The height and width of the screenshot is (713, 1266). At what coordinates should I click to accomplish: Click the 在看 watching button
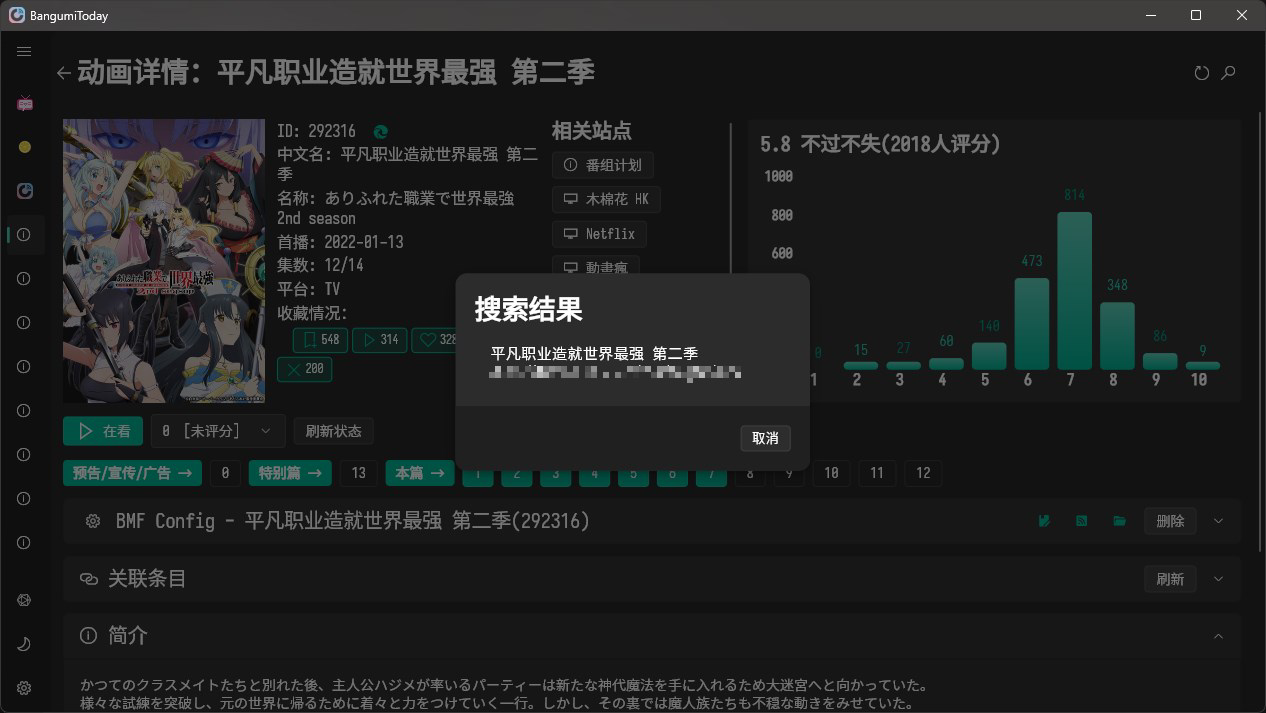pyautogui.click(x=103, y=431)
